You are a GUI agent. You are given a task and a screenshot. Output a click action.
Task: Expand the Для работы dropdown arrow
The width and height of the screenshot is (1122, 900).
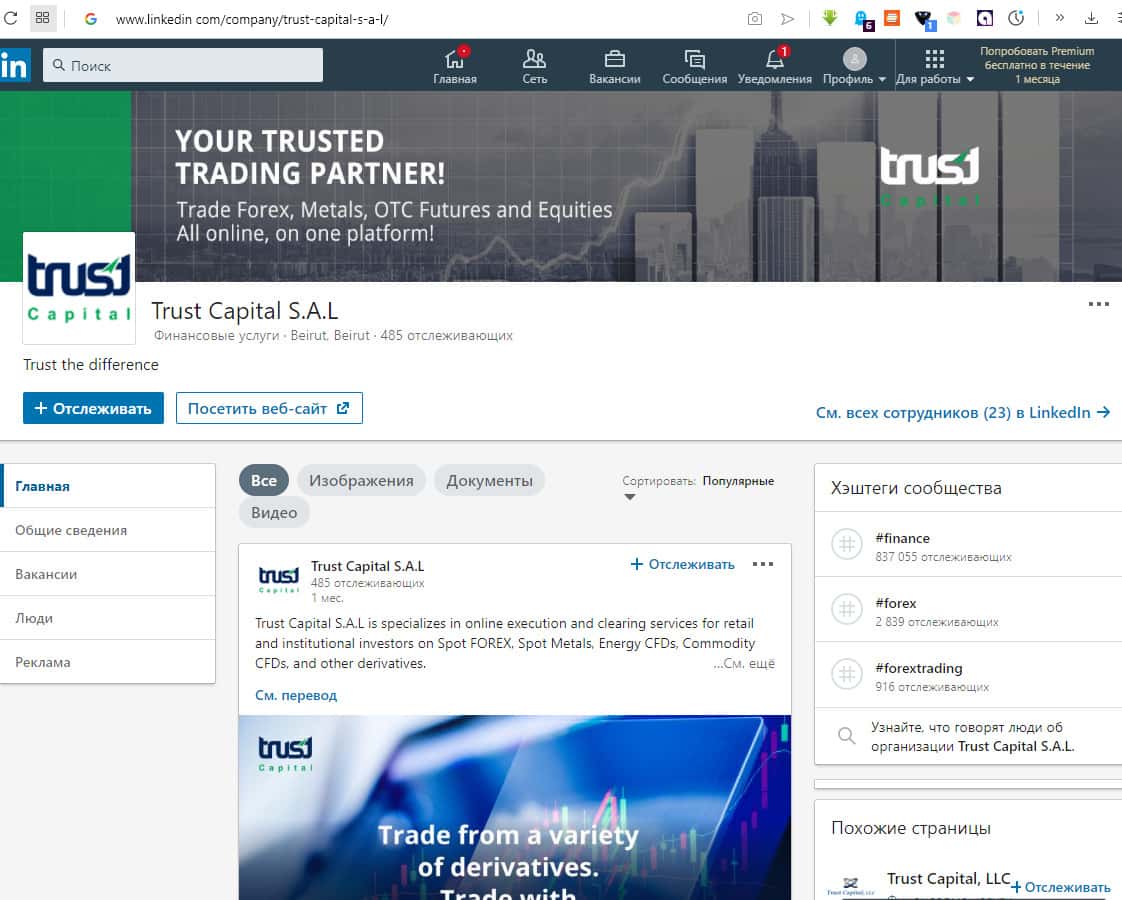(970, 79)
